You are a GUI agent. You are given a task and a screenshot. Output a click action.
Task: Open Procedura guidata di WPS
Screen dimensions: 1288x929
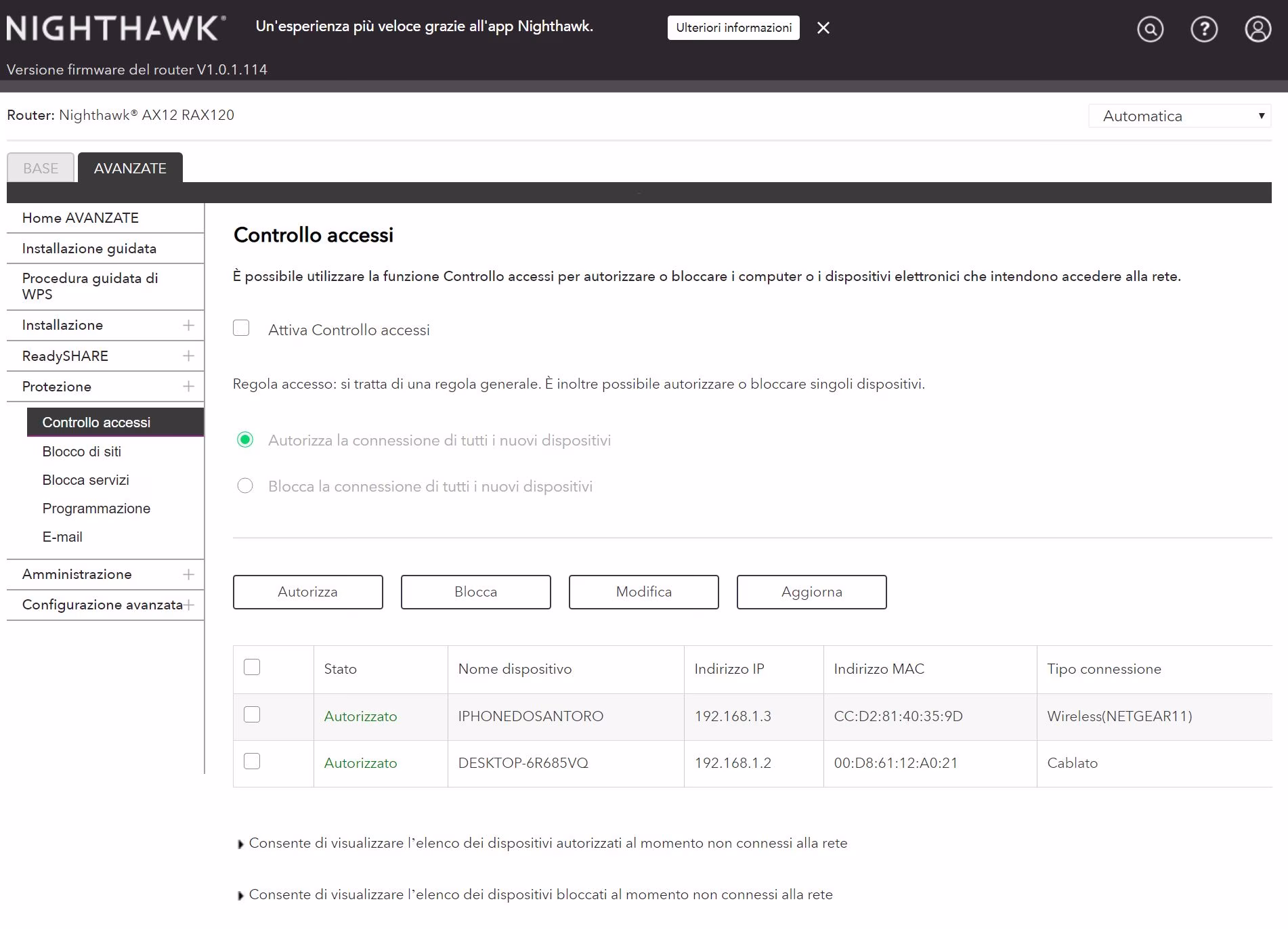point(105,286)
